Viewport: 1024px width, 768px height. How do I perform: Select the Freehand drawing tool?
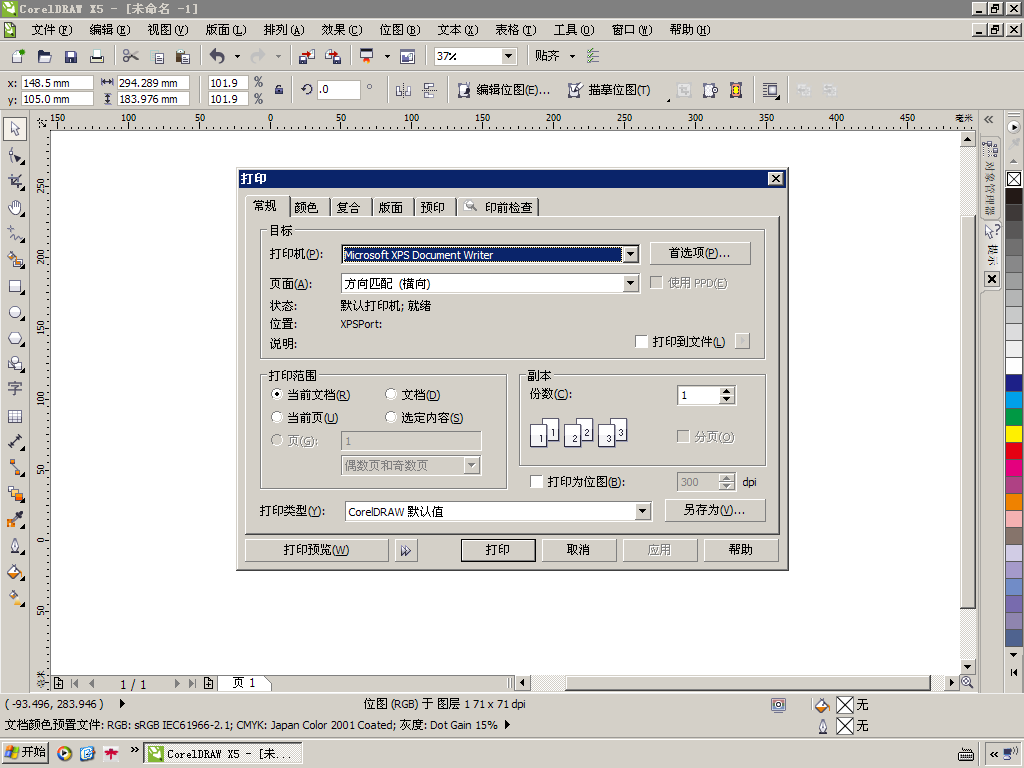[15, 234]
